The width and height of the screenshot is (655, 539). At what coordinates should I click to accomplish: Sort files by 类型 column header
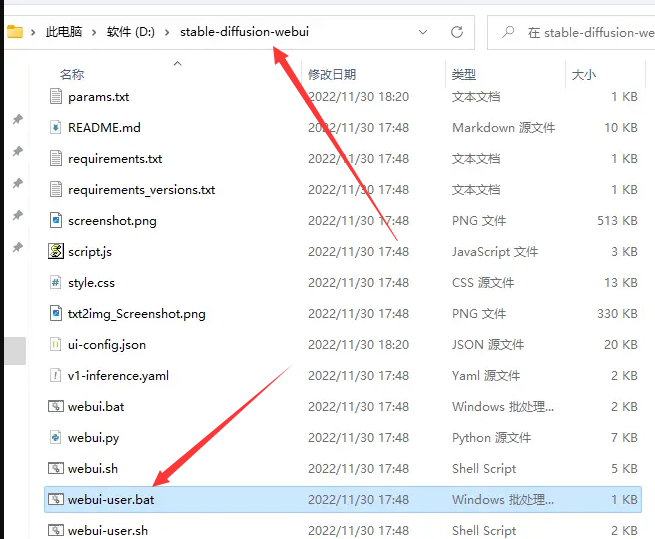[x=463, y=74]
